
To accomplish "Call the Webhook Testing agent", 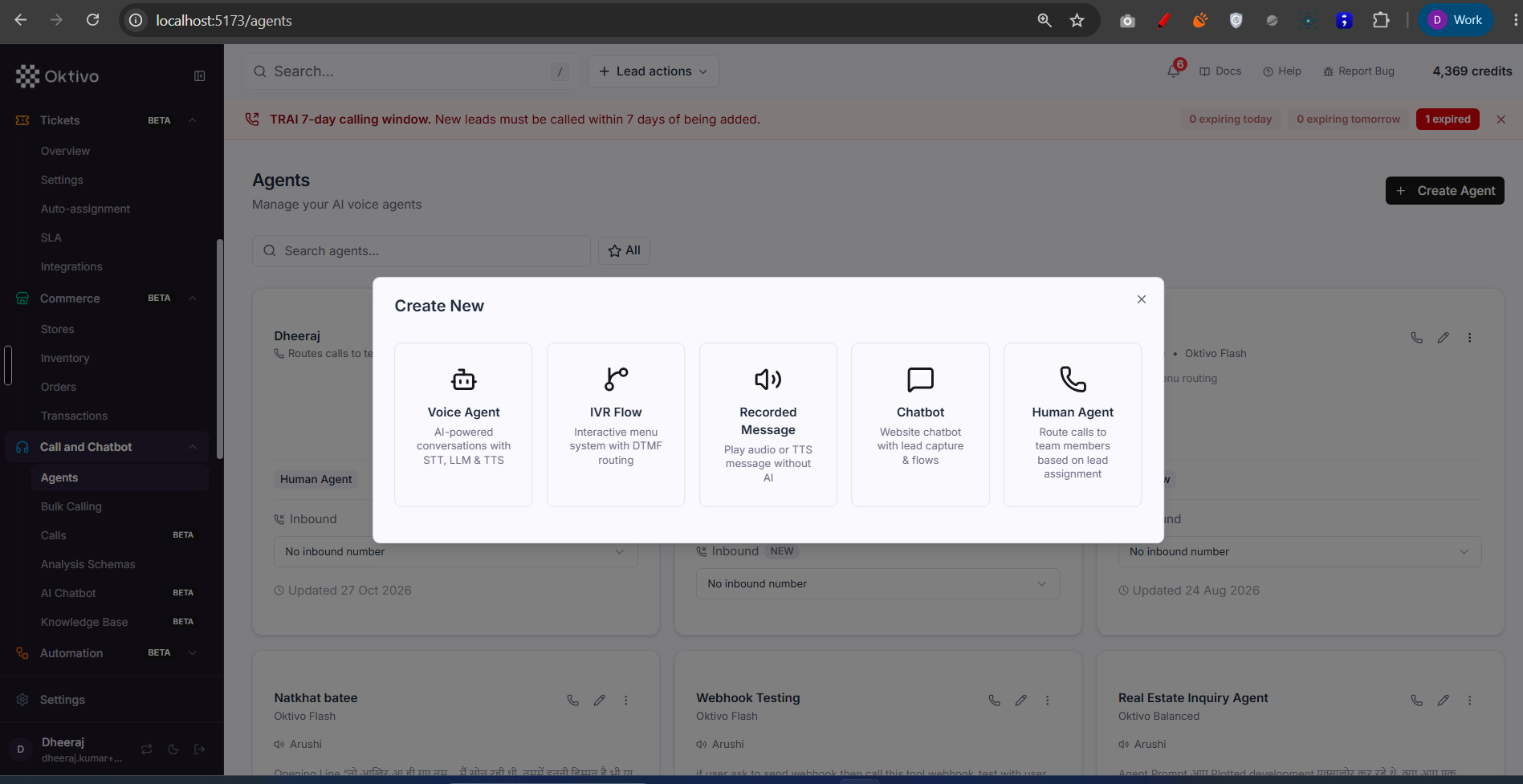I will [994, 700].
